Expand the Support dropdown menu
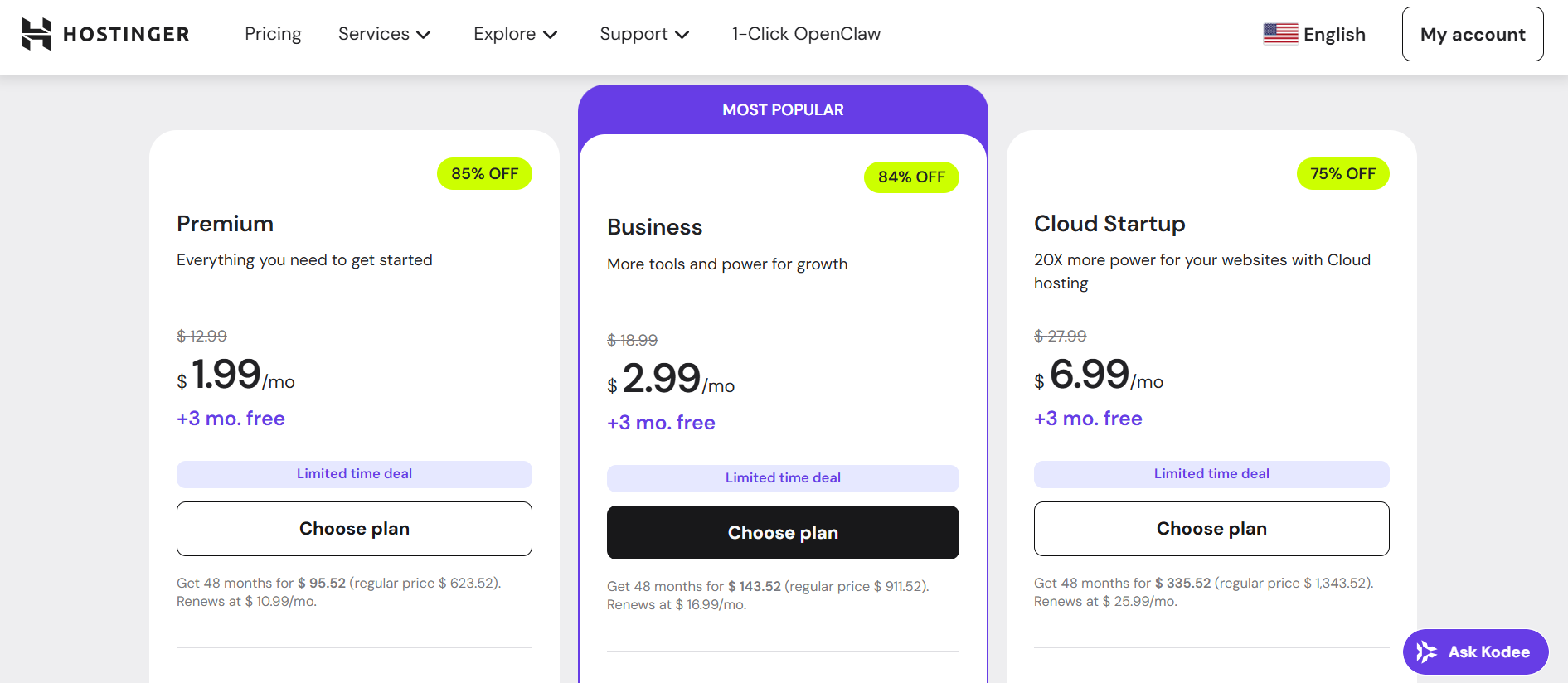The width and height of the screenshot is (1568, 683). [644, 34]
